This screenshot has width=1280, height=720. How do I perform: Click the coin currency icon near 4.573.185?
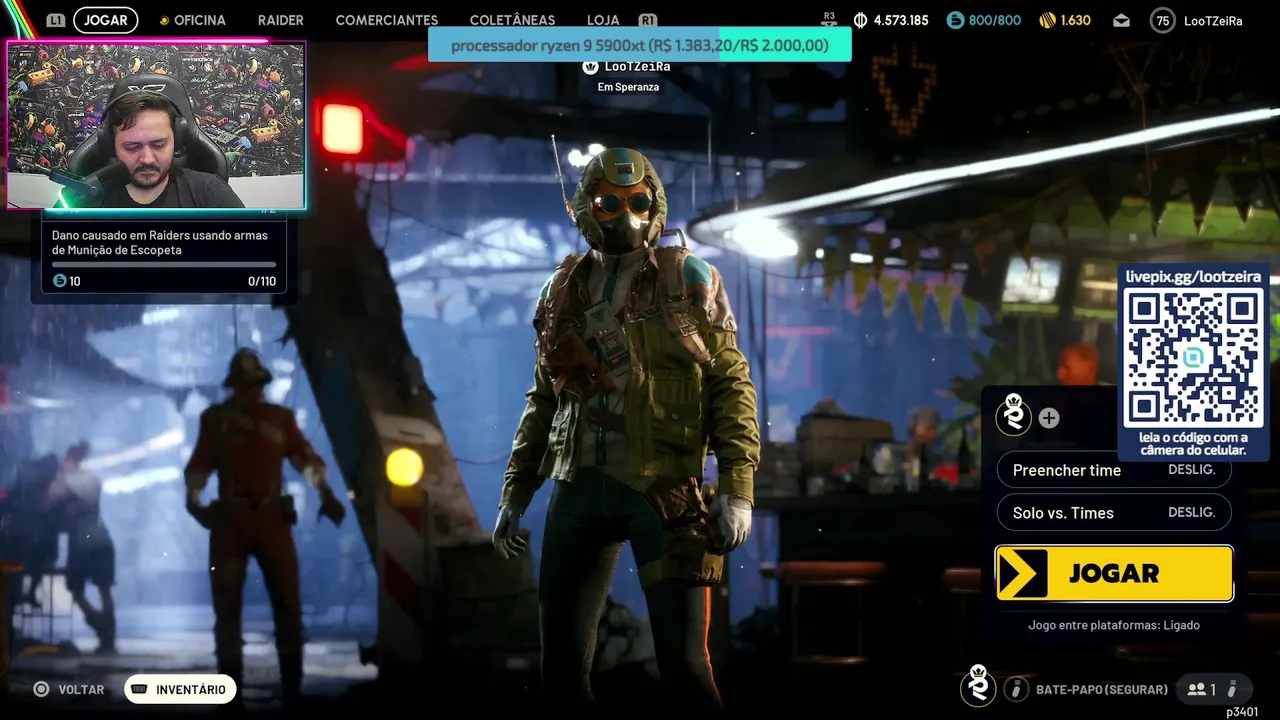pos(861,20)
